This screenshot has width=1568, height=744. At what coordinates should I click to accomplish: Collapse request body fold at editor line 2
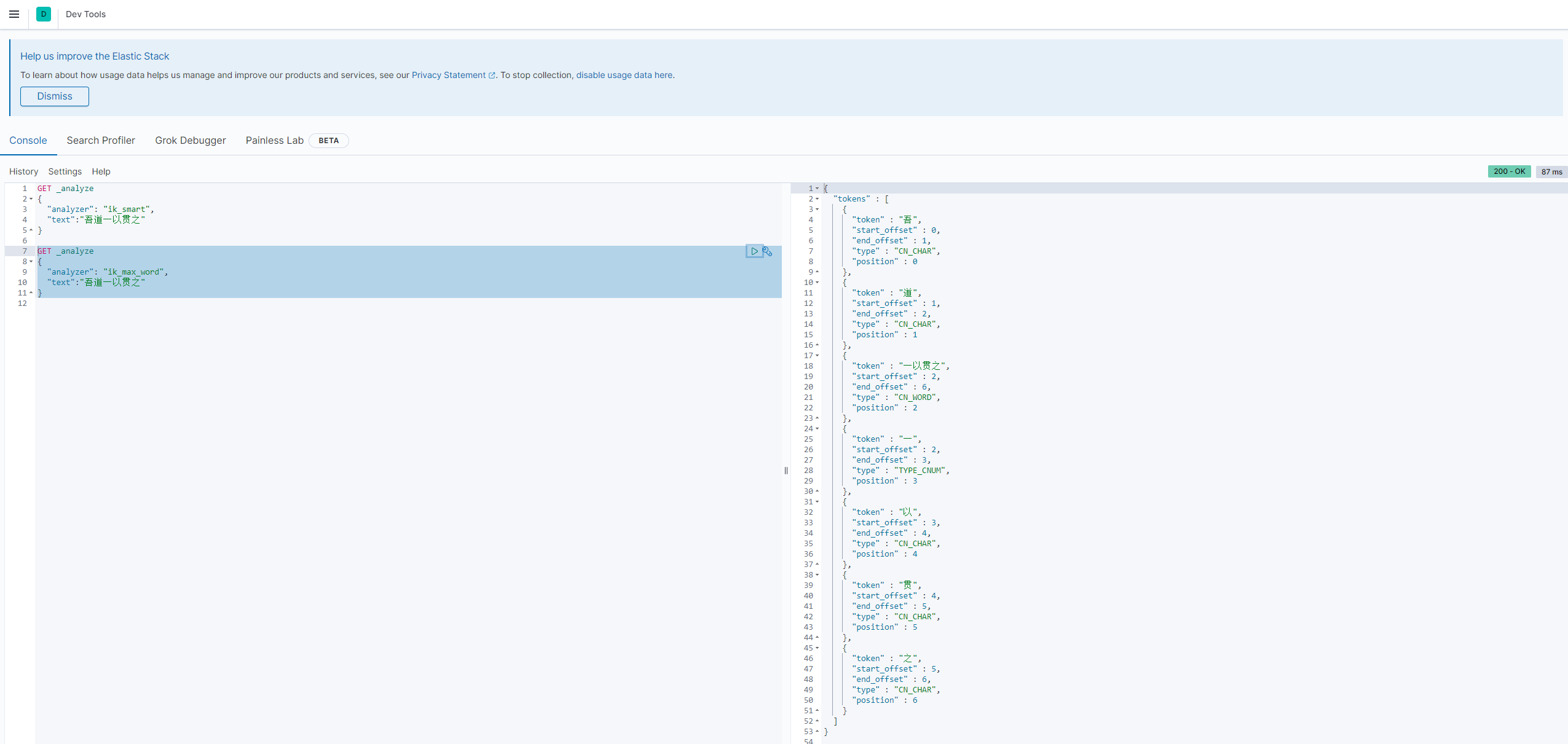[x=31, y=199]
